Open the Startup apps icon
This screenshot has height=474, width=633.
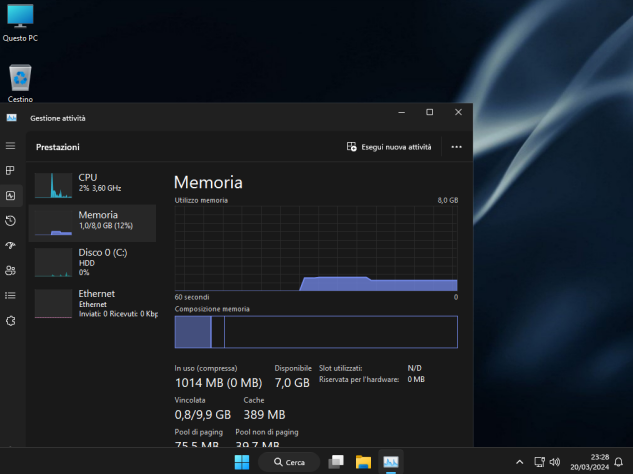click(10, 245)
